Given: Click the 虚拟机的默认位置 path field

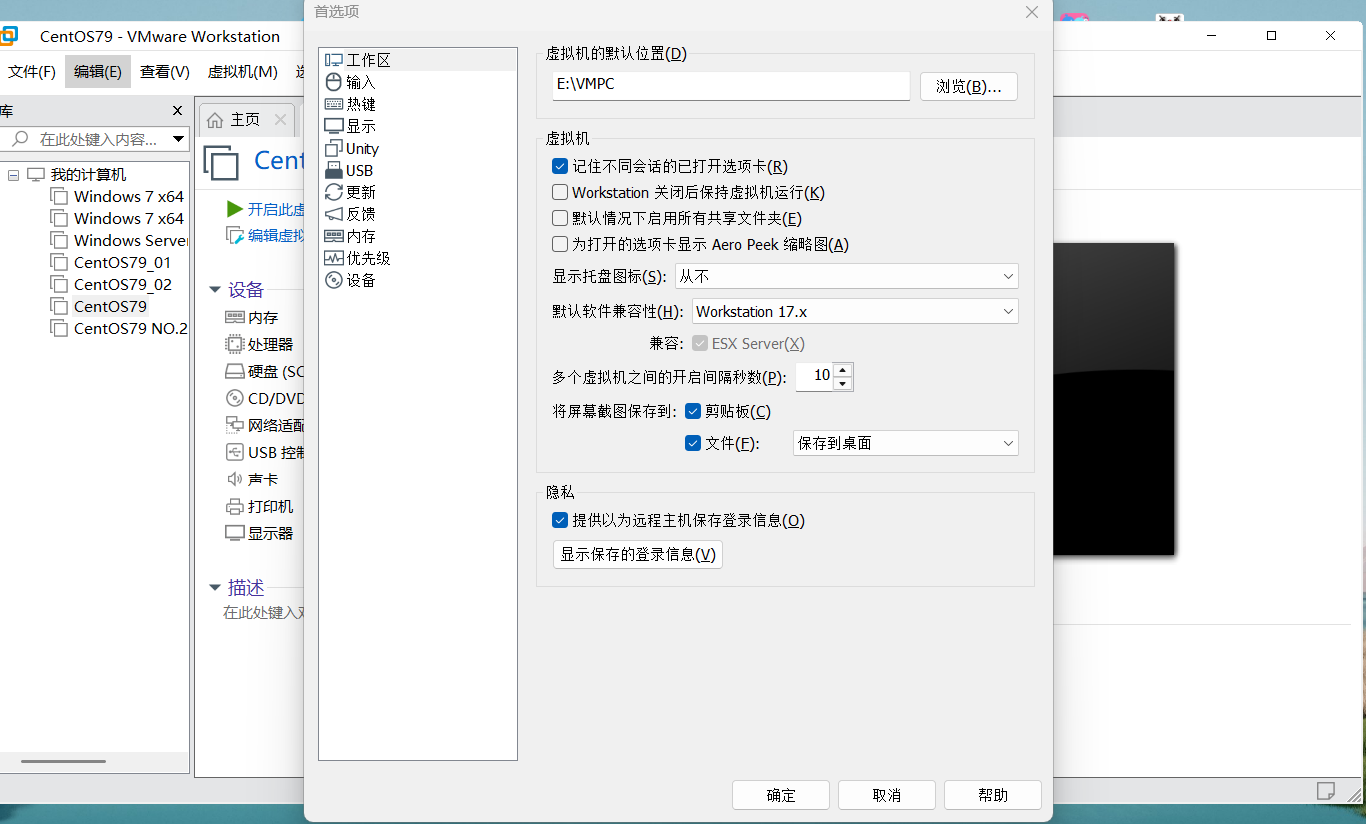Looking at the screenshot, I should coord(731,85).
